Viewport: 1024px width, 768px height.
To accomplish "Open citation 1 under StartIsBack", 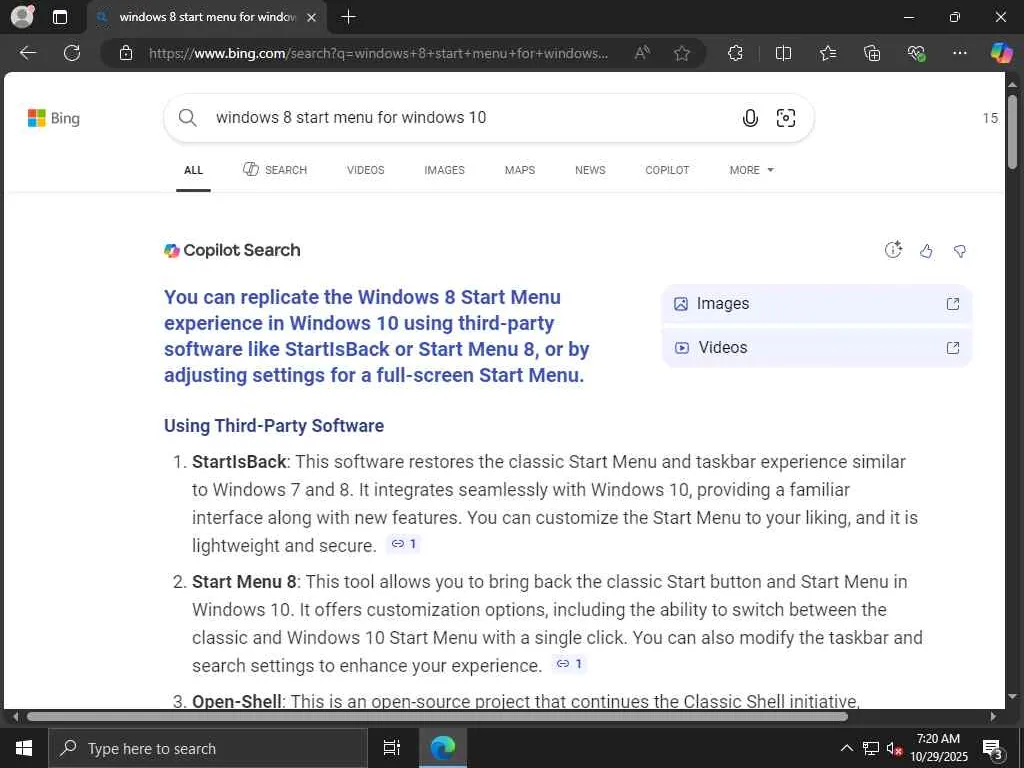I will (404, 543).
